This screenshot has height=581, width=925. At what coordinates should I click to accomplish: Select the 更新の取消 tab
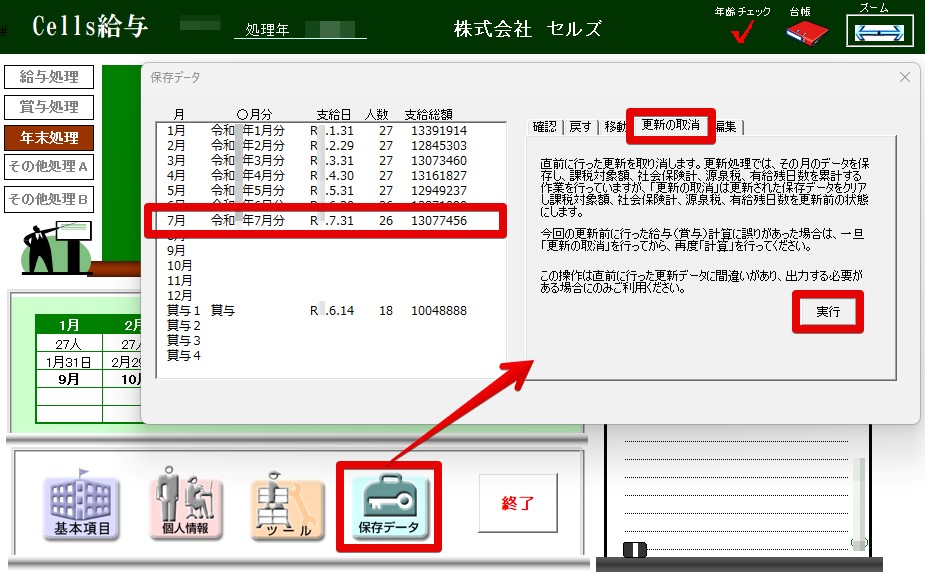pos(670,126)
